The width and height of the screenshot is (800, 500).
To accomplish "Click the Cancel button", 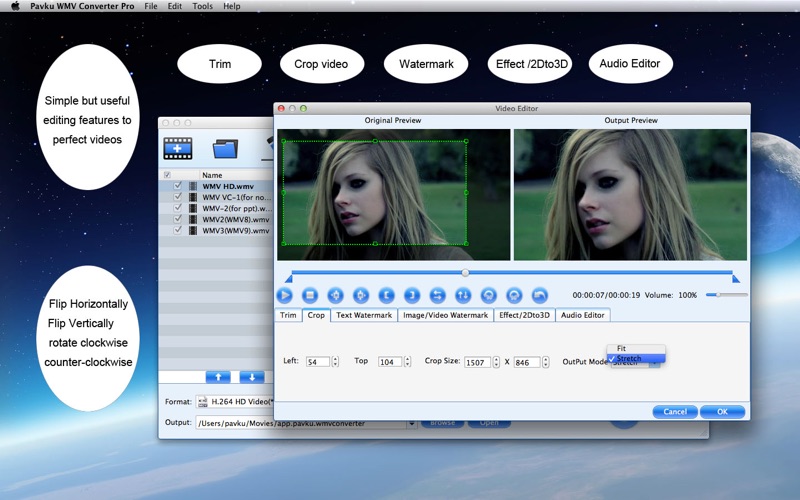I will (675, 412).
